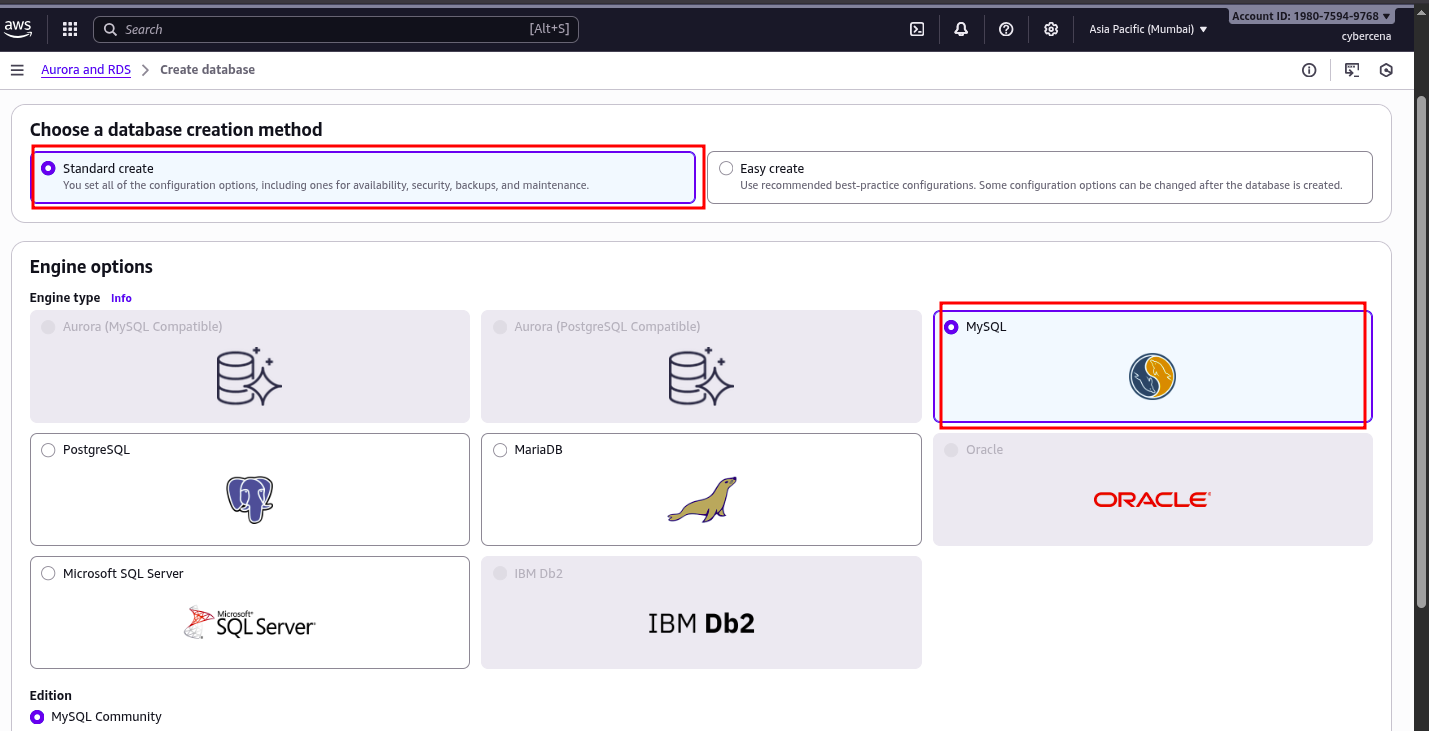The height and width of the screenshot is (731, 1429).
Task: Click the disabled Oracle radio button
Action: click(x=951, y=450)
